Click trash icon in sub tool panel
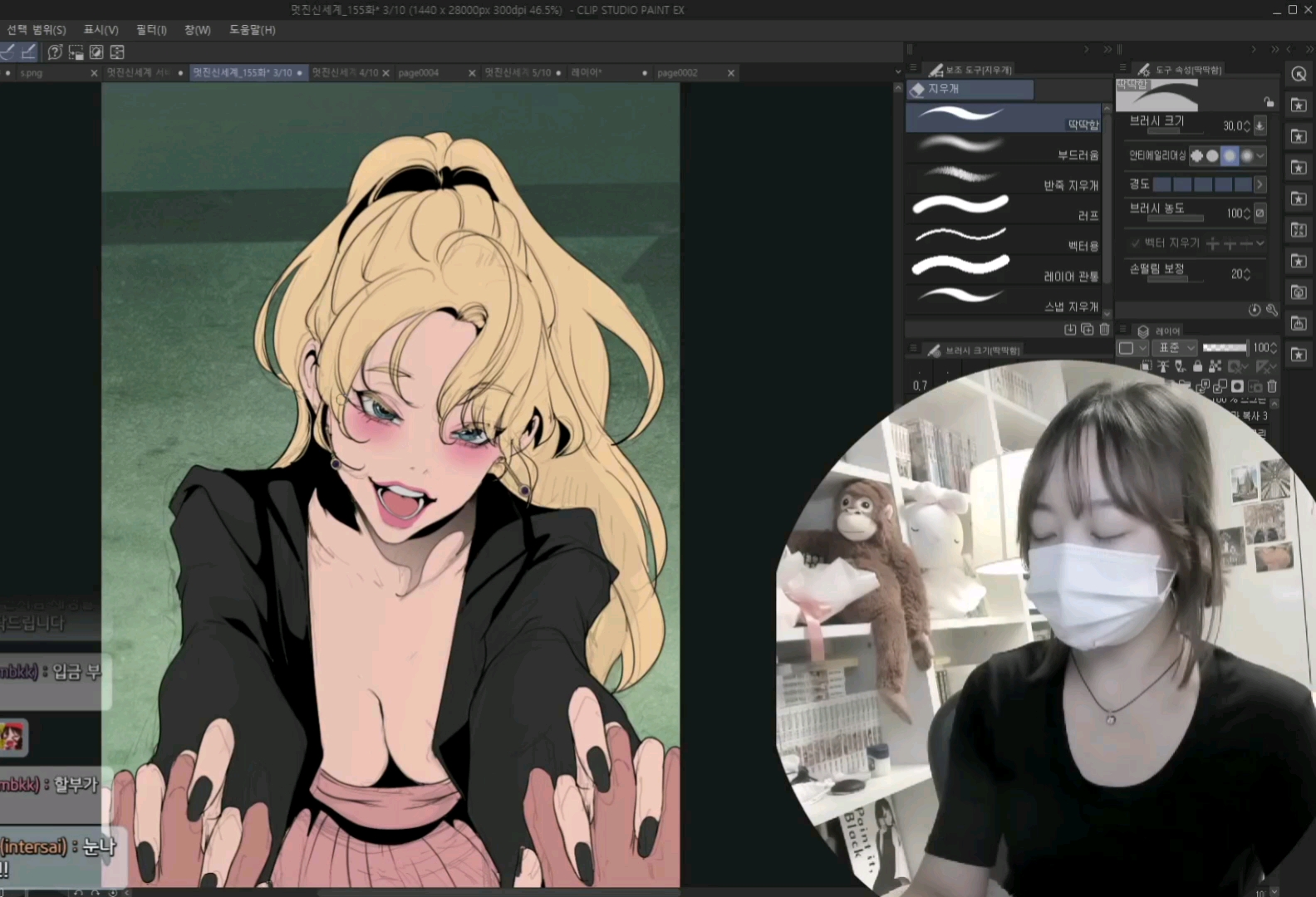1316x897 pixels. (1104, 330)
